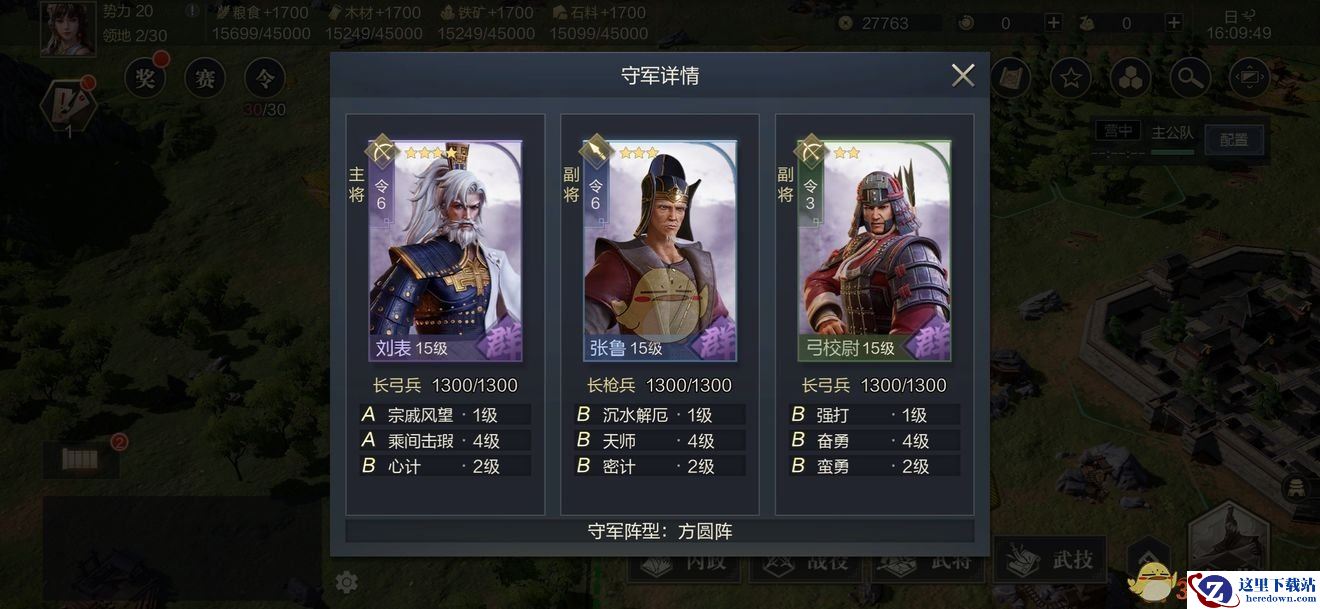Select the 张鲁 general card
The height and width of the screenshot is (609, 1320).
pyautogui.click(x=660, y=250)
